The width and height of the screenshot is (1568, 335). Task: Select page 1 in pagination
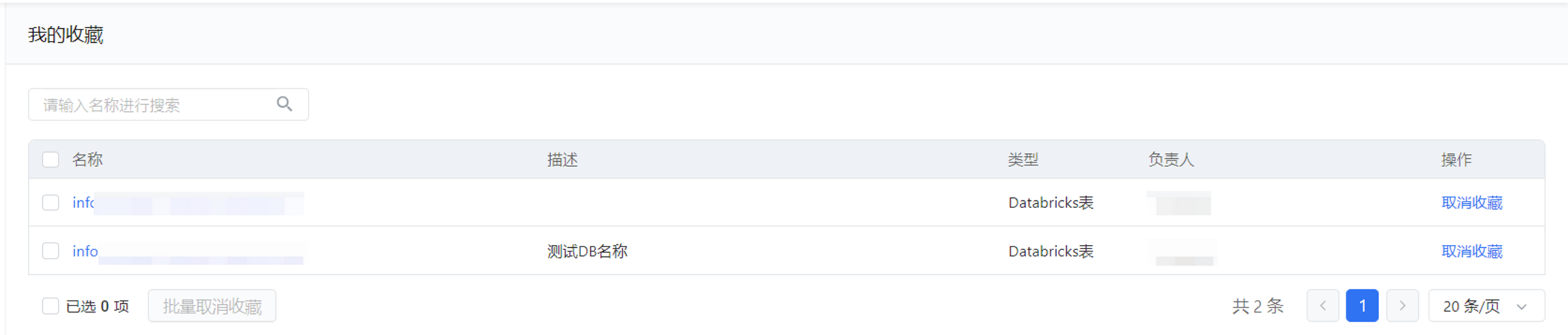pyautogui.click(x=1362, y=306)
